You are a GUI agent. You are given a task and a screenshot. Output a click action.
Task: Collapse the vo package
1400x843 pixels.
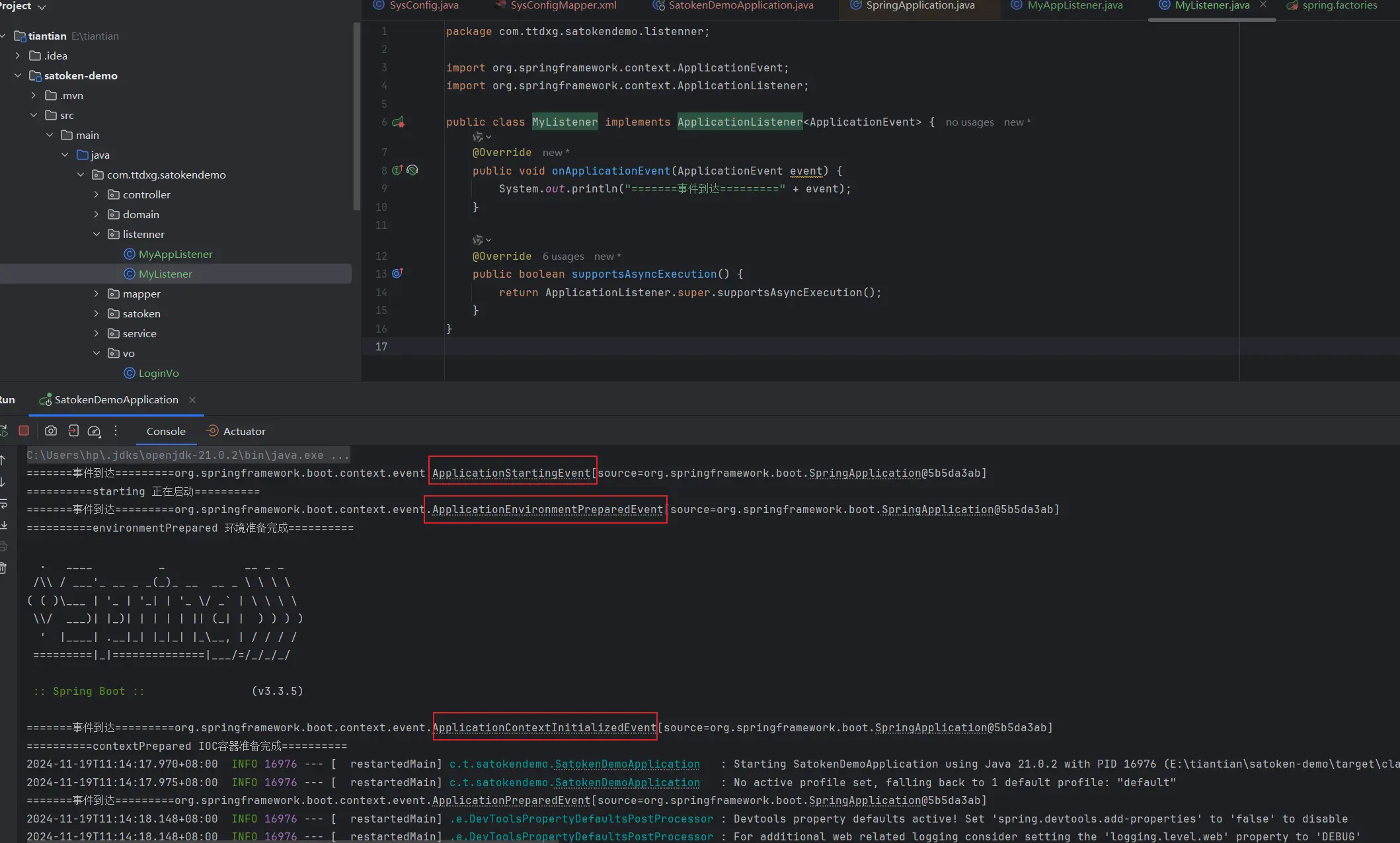97,353
